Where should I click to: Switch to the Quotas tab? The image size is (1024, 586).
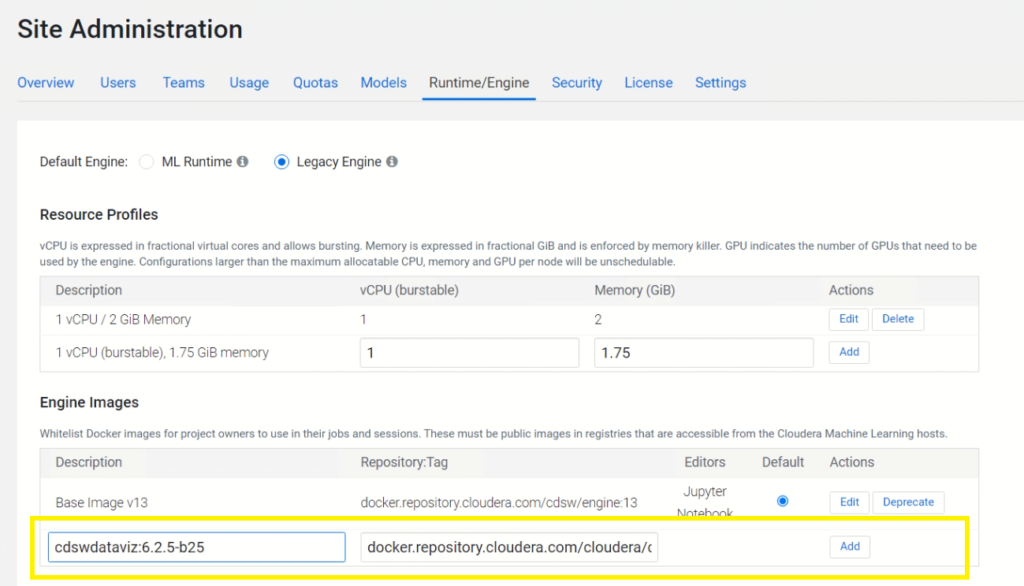315,83
